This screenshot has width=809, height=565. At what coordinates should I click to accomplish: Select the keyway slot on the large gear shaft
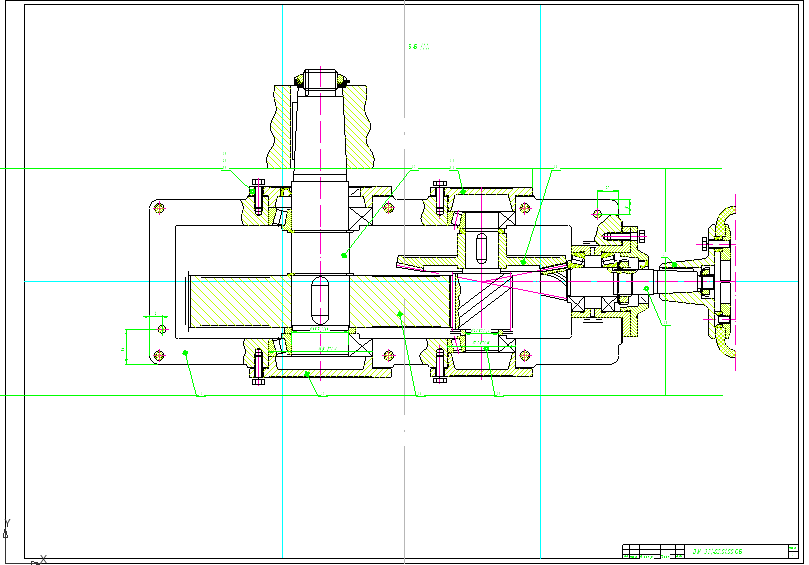click(320, 297)
